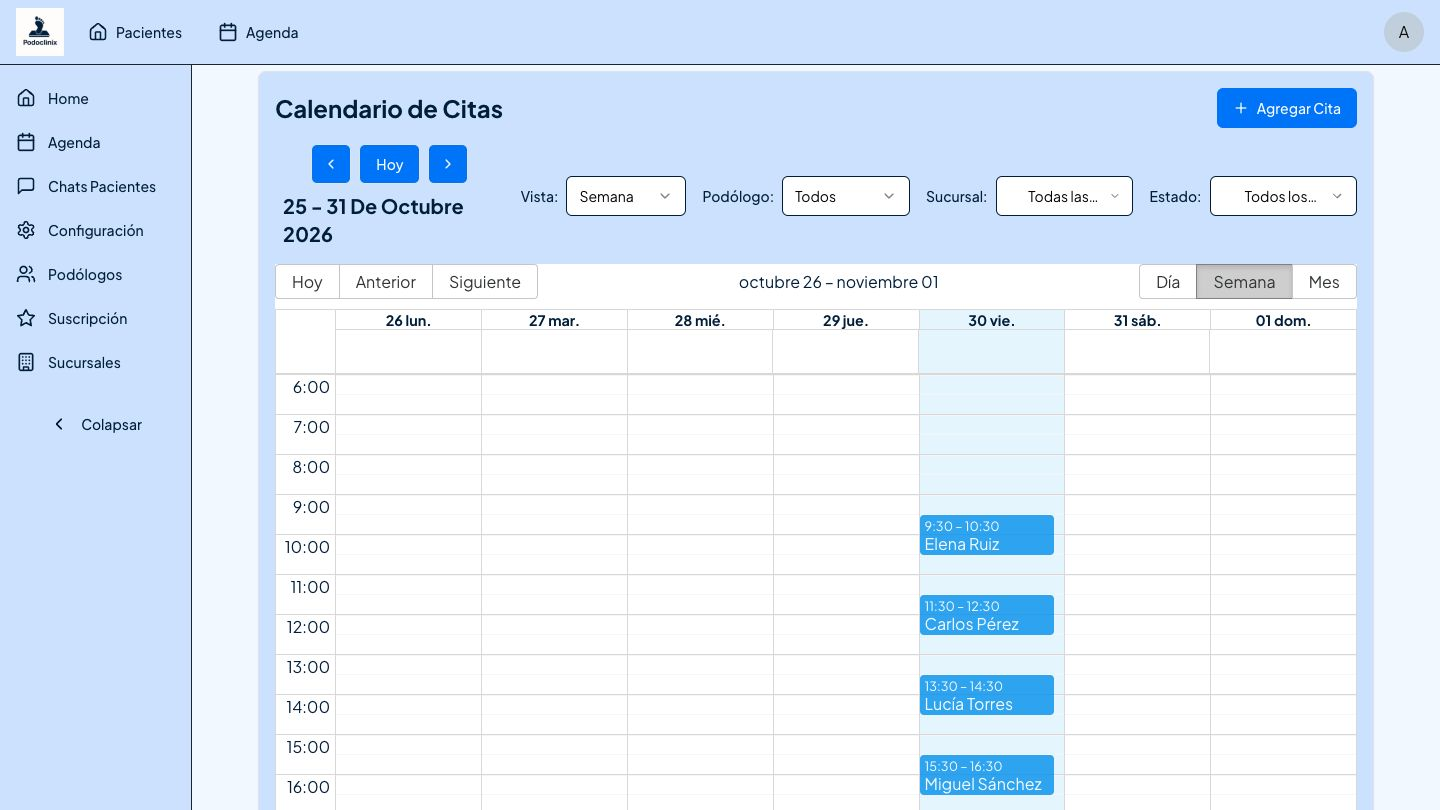The width and height of the screenshot is (1440, 810).
Task: Click the Chats Pacientes speech bubble icon
Action: pyautogui.click(x=27, y=186)
